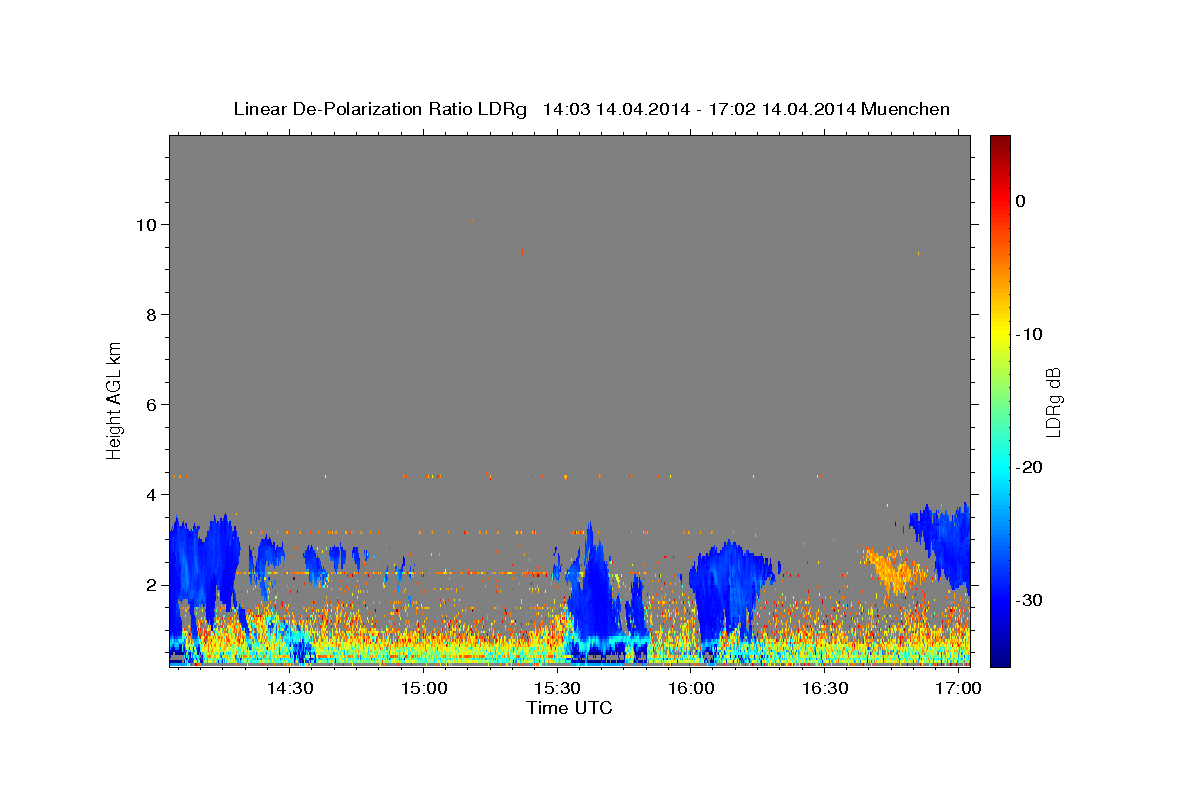The image size is (1200, 800).
Task: Click the 16:00 time tick label
Action: [691, 689]
